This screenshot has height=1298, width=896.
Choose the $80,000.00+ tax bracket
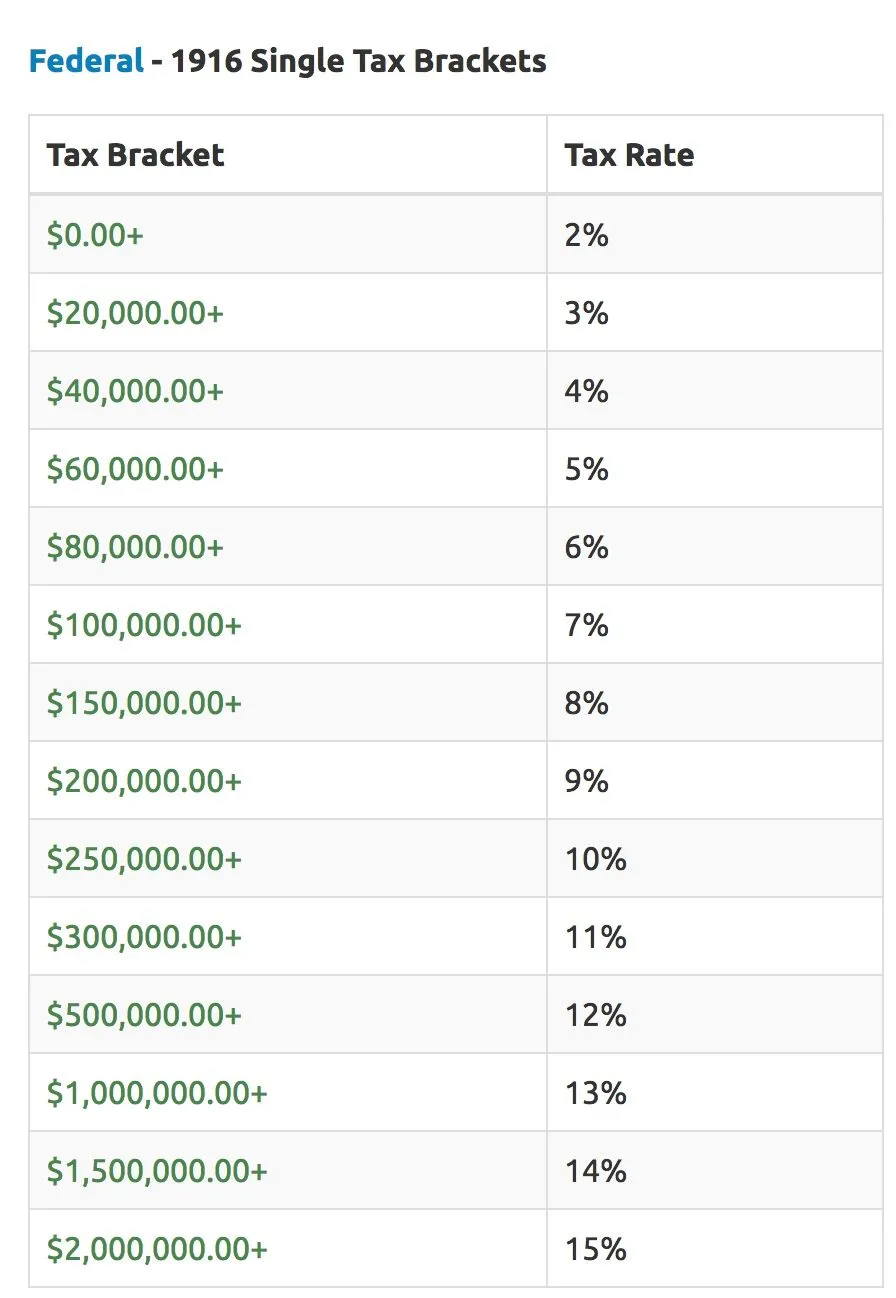point(135,547)
